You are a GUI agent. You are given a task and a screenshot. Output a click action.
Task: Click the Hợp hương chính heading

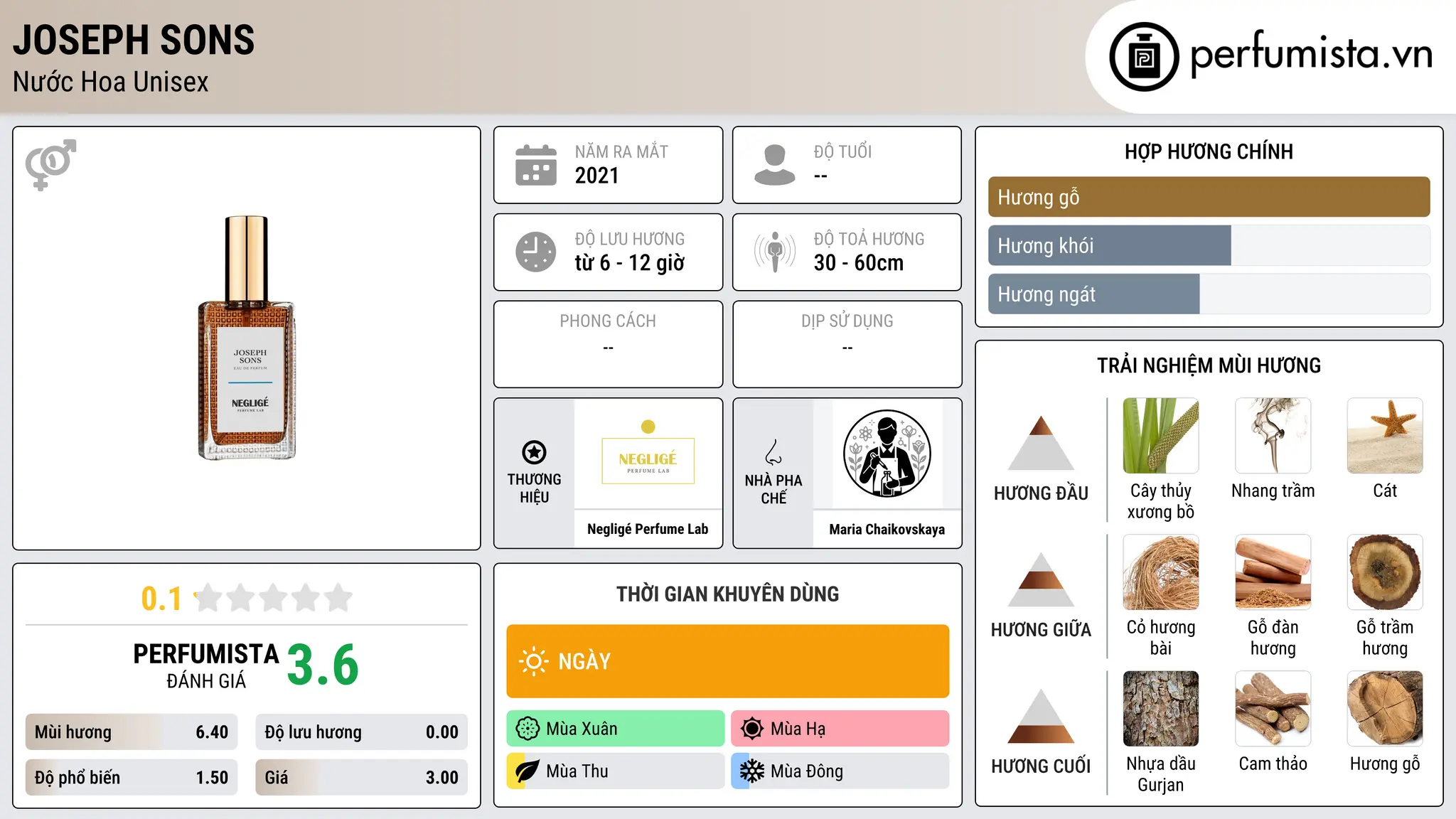[1209, 151]
